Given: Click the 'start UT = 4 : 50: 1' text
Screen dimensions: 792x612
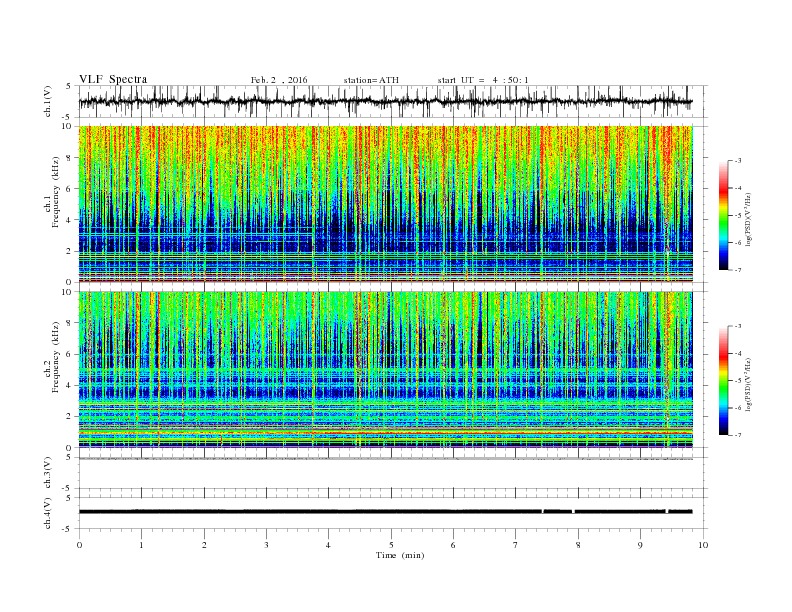Looking at the screenshot, I should (x=483, y=80).
